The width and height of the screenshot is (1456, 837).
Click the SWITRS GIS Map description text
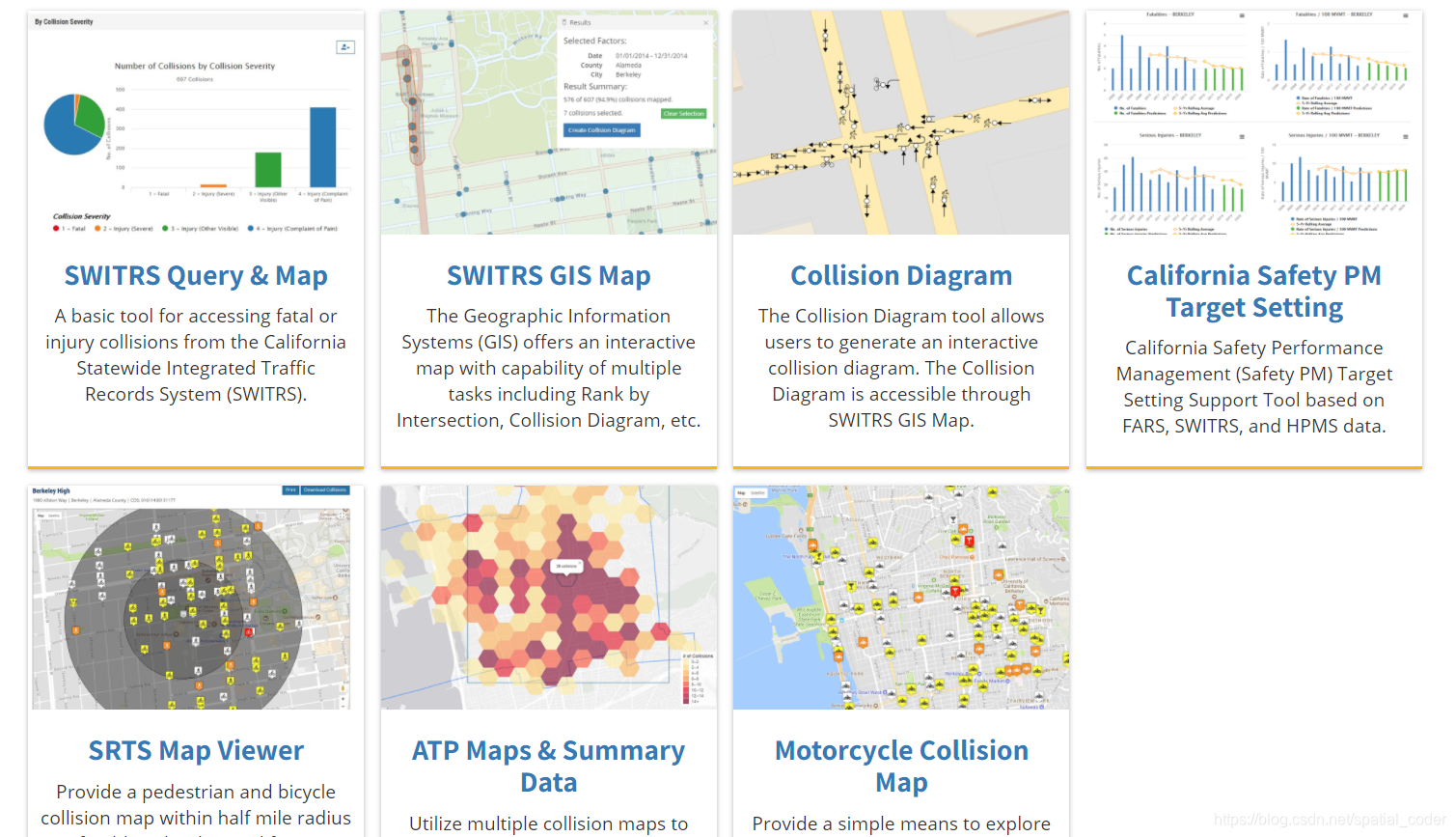tap(548, 368)
